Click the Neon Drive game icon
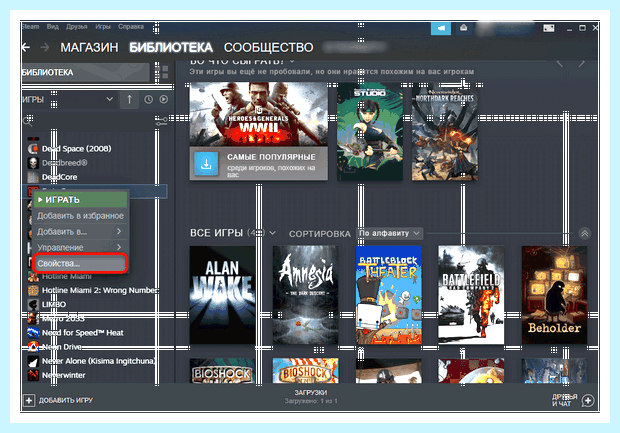The height and width of the screenshot is (433, 620). [x=33, y=347]
